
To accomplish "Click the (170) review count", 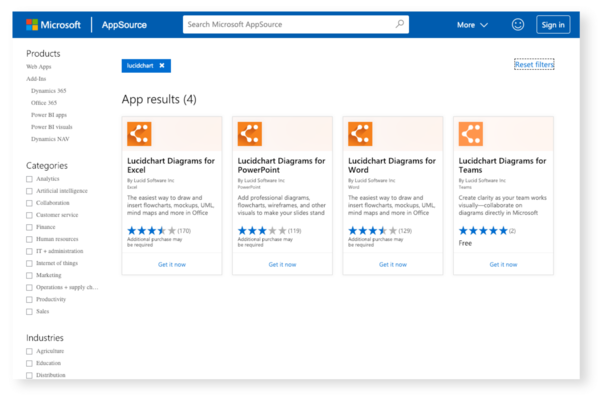I will pyautogui.click(x=184, y=231).
